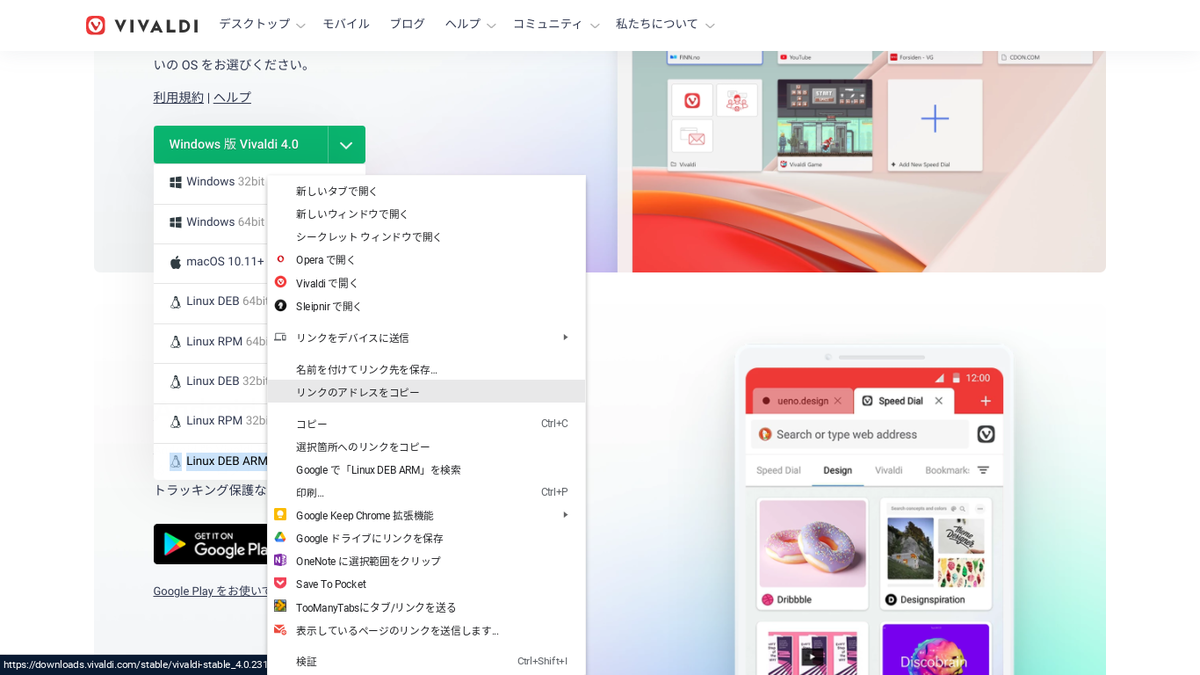
Task: Choose 印刷 from context menu
Action: pyautogui.click(x=427, y=492)
